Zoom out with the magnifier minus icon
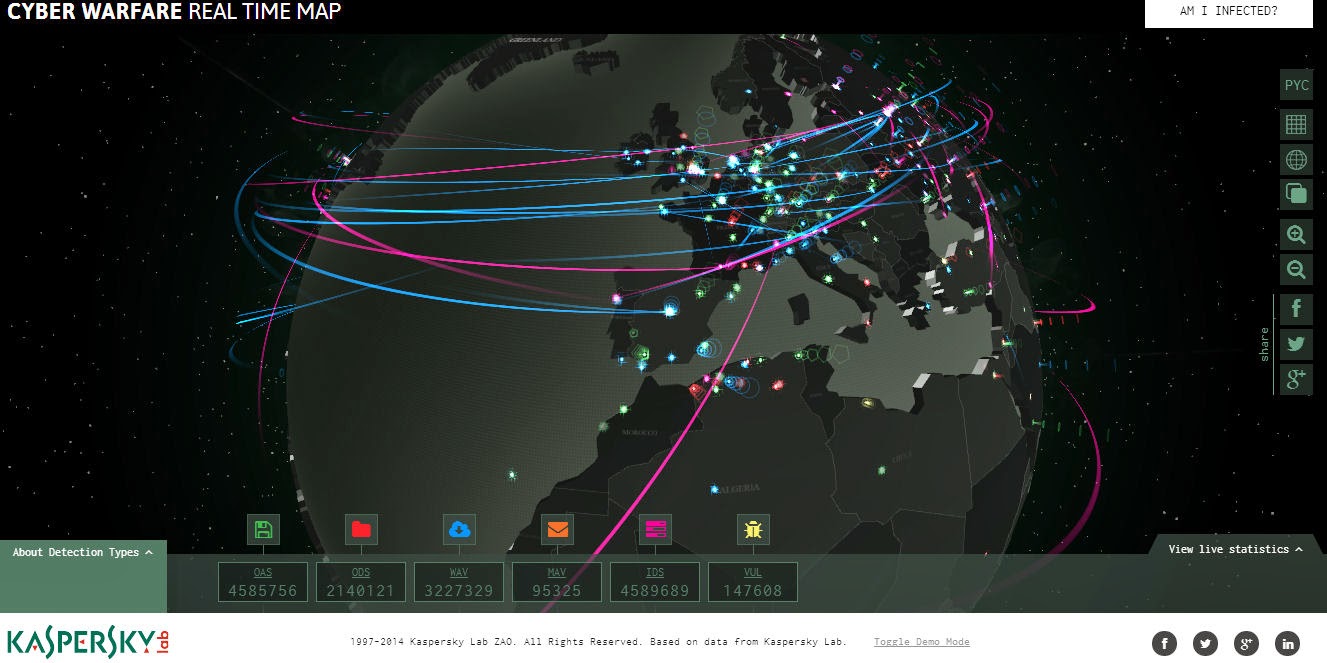Image resolution: width=1327 pixels, height=663 pixels. [x=1296, y=269]
